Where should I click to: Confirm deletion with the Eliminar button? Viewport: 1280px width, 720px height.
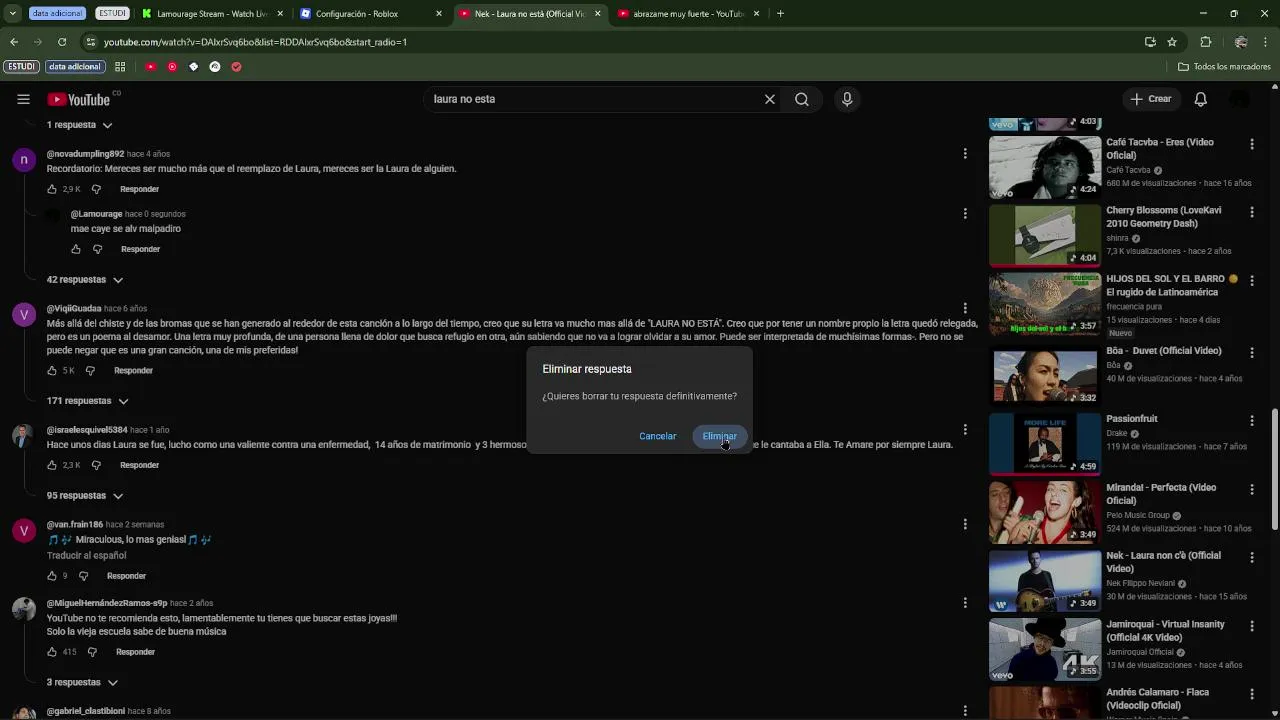tap(719, 436)
